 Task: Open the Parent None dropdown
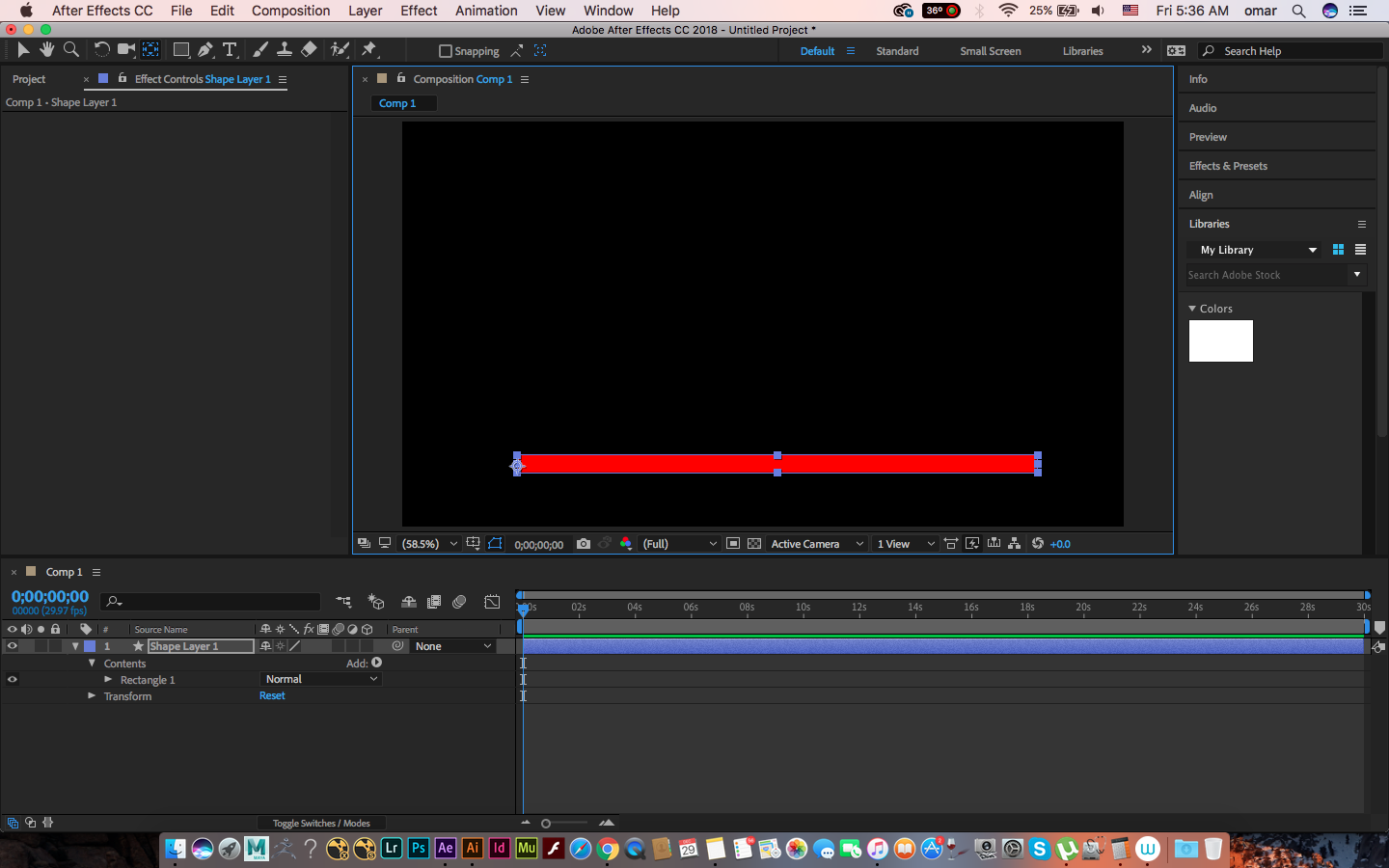click(x=452, y=646)
